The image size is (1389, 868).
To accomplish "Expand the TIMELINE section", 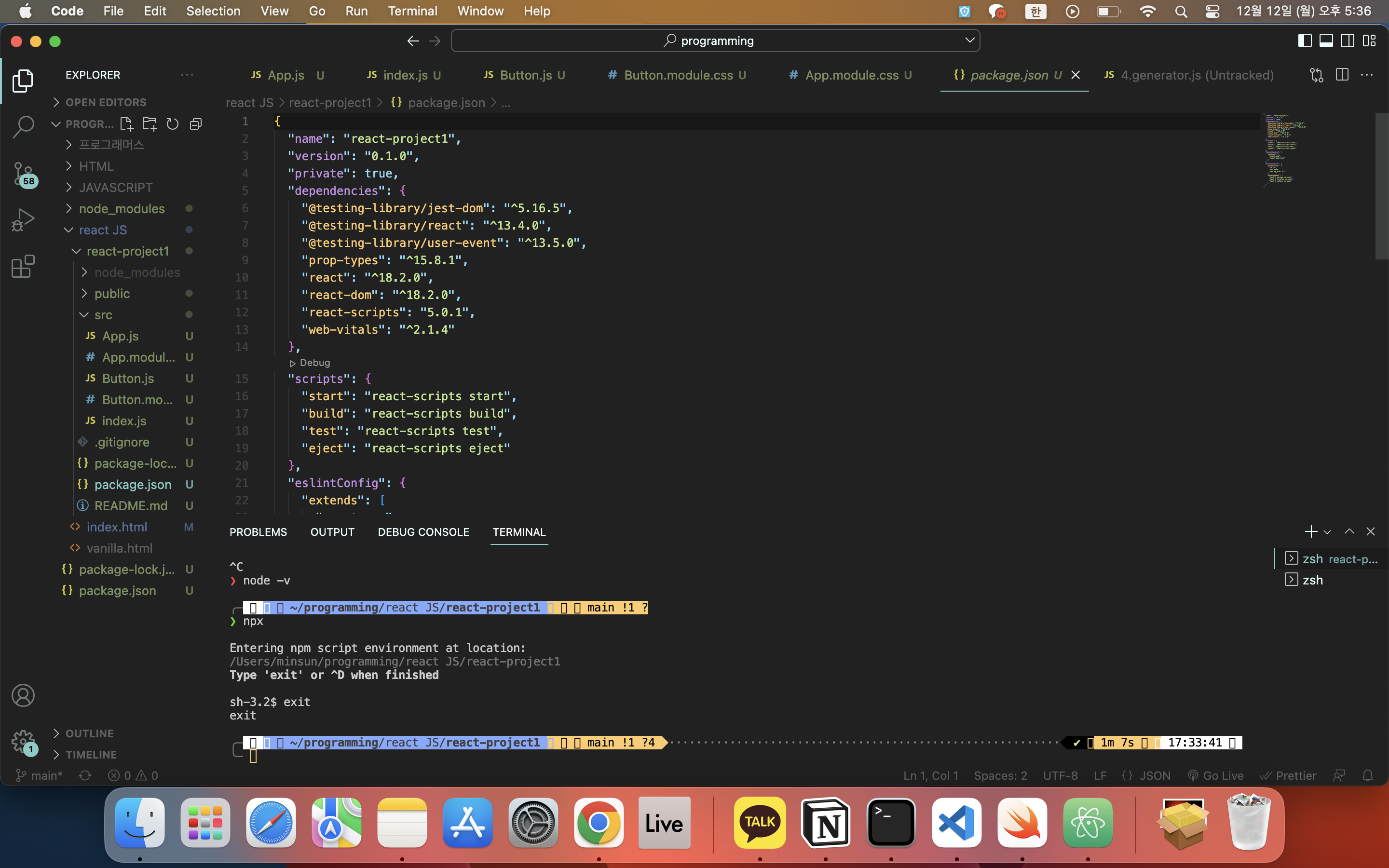I will (x=91, y=754).
